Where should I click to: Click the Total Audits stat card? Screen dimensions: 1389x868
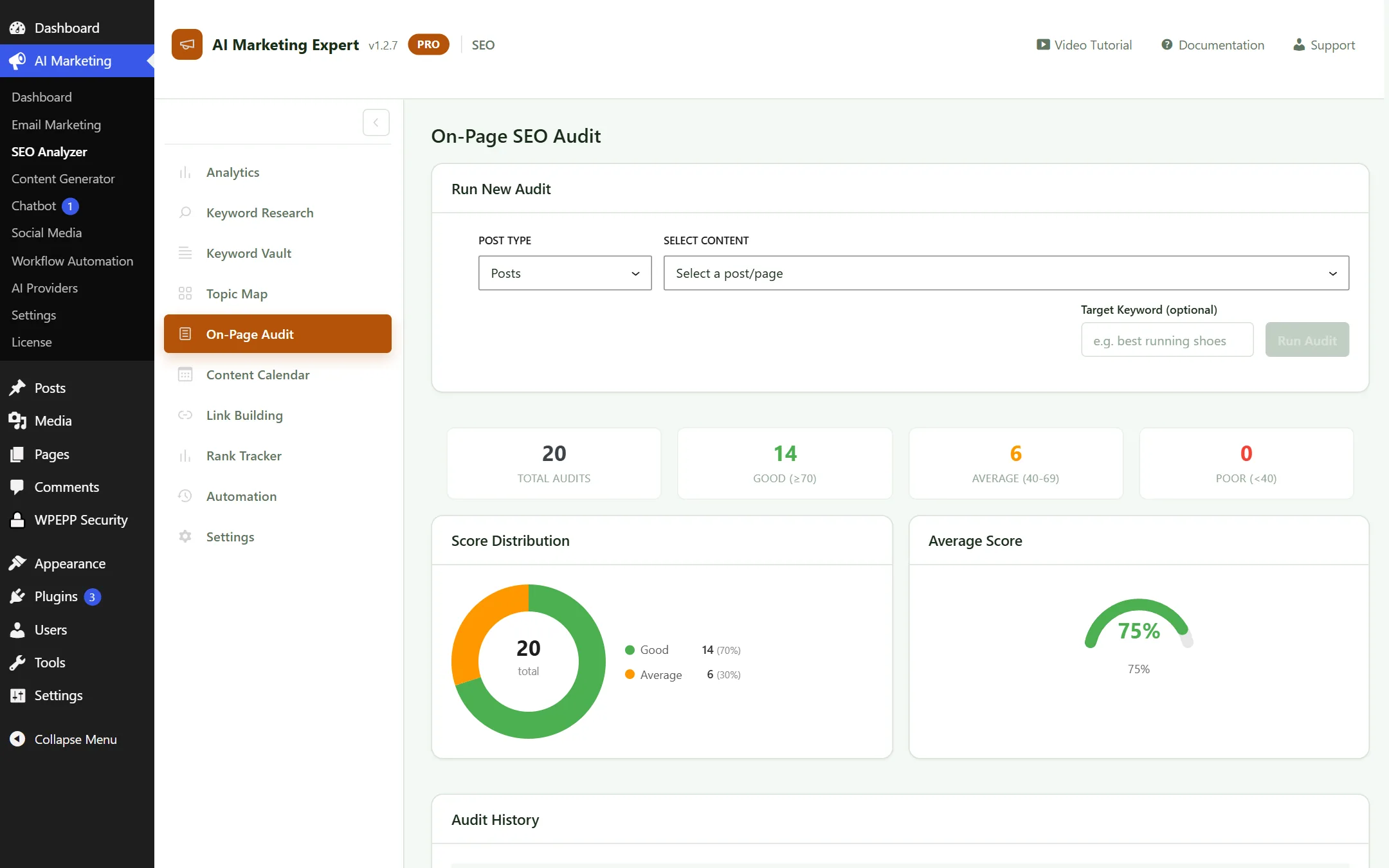coord(554,464)
